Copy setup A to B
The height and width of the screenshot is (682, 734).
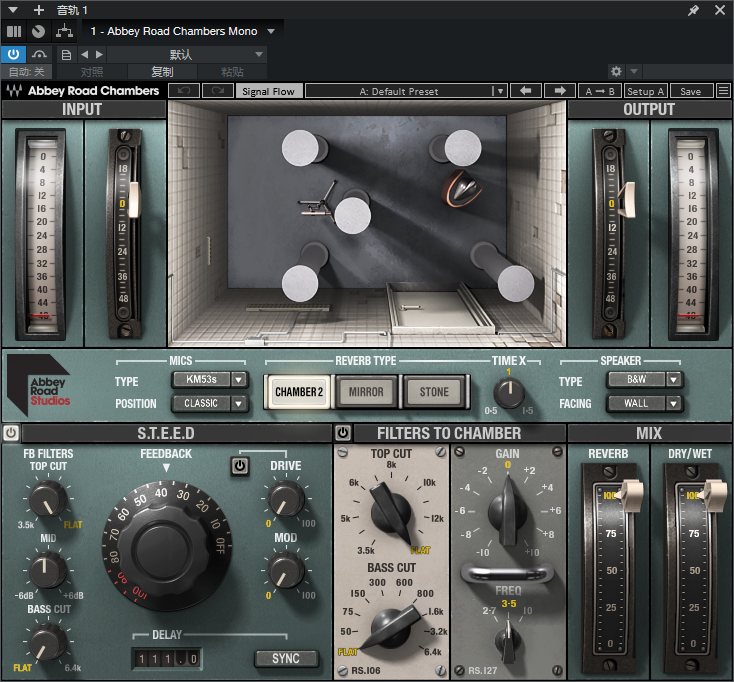coord(600,91)
